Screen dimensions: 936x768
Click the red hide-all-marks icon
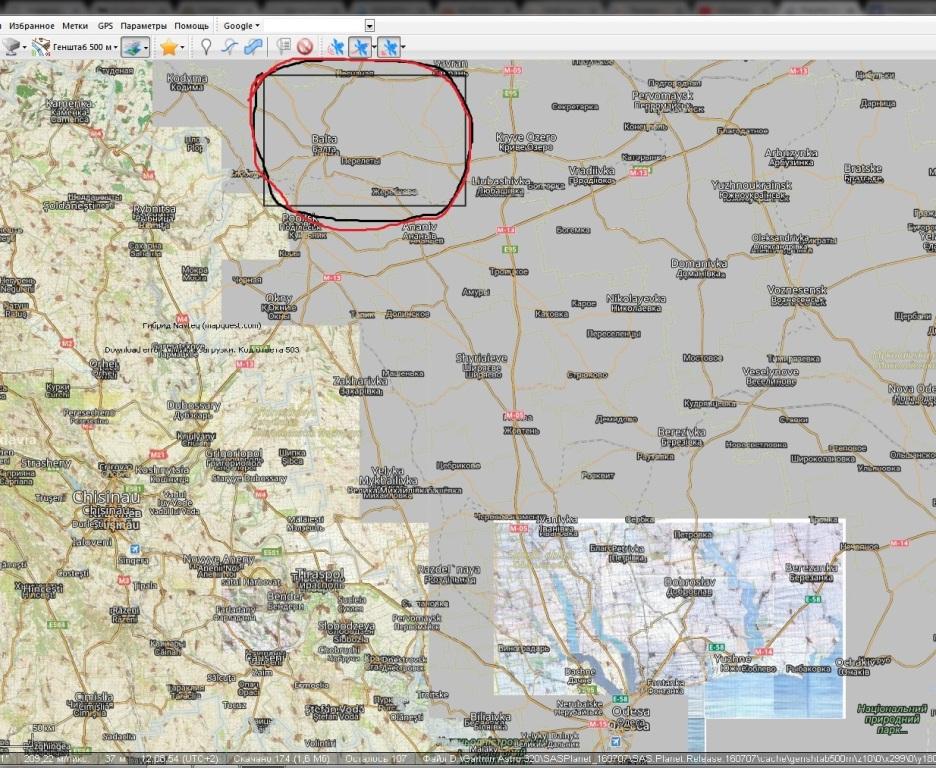coord(305,46)
